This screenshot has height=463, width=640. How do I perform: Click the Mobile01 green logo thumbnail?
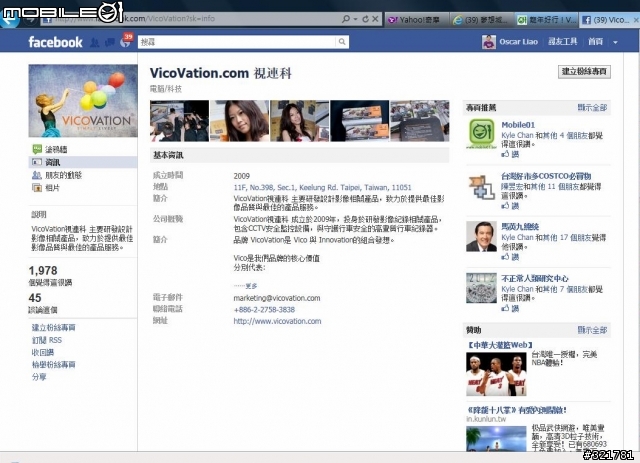tap(481, 133)
